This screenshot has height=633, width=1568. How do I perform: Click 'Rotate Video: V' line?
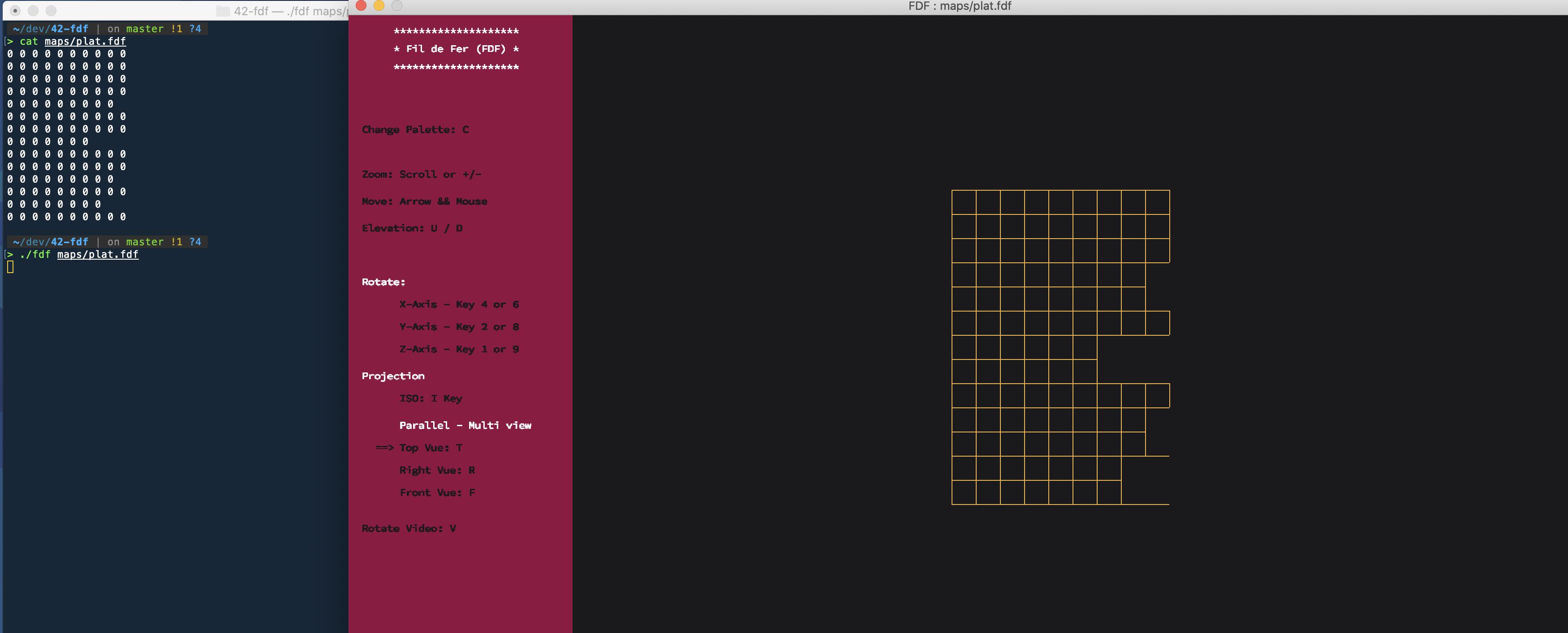point(409,528)
